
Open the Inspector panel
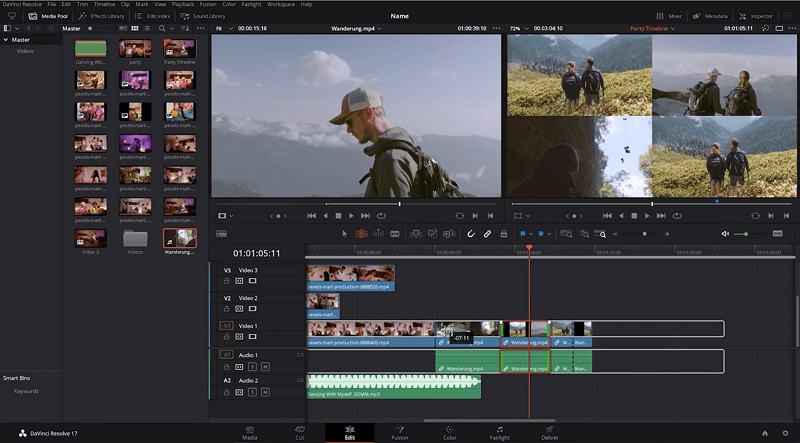[x=756, y=16]
